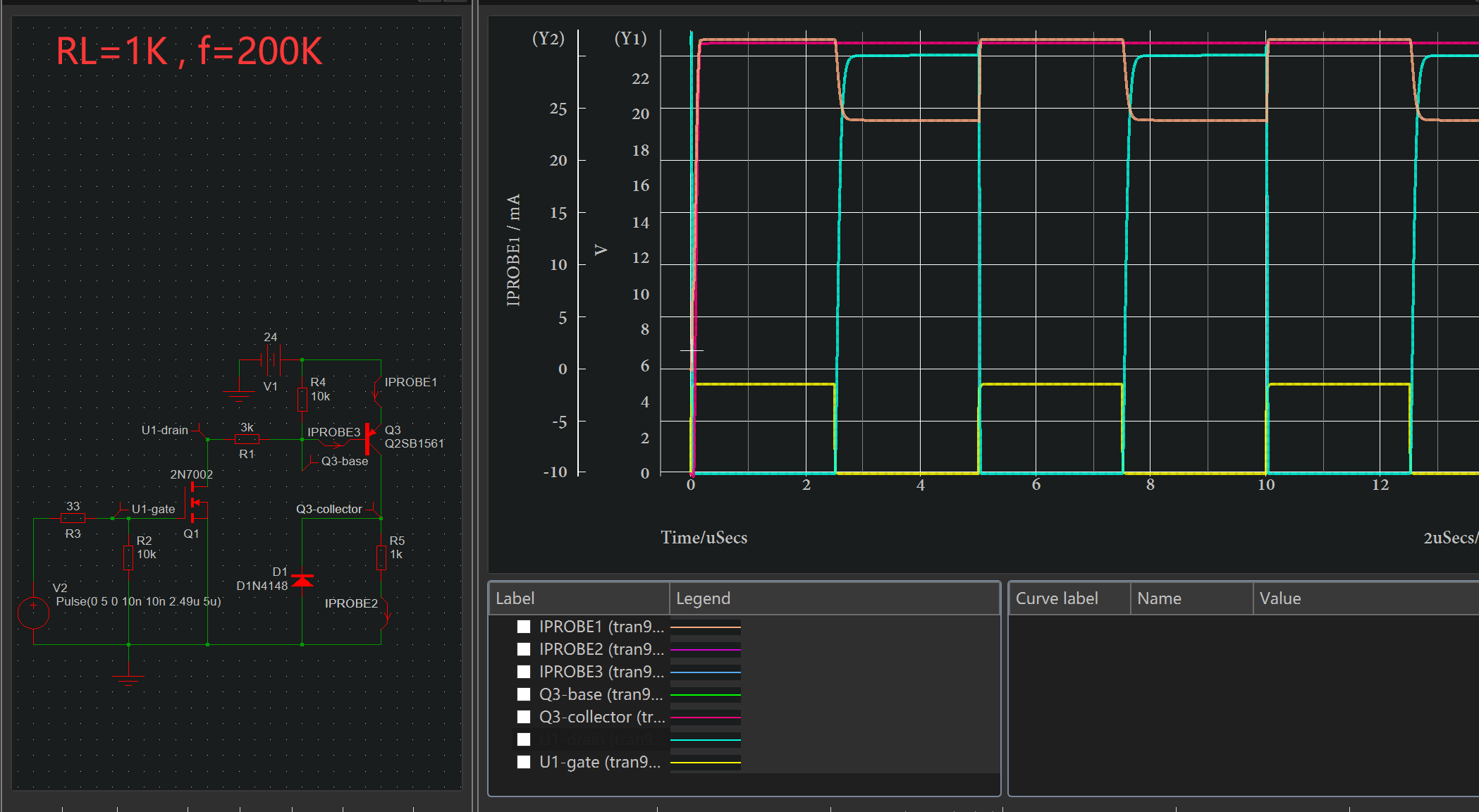Select the ground symbol below R2
The width and height of the screenshot is (1479, 812).
(128, 679)
